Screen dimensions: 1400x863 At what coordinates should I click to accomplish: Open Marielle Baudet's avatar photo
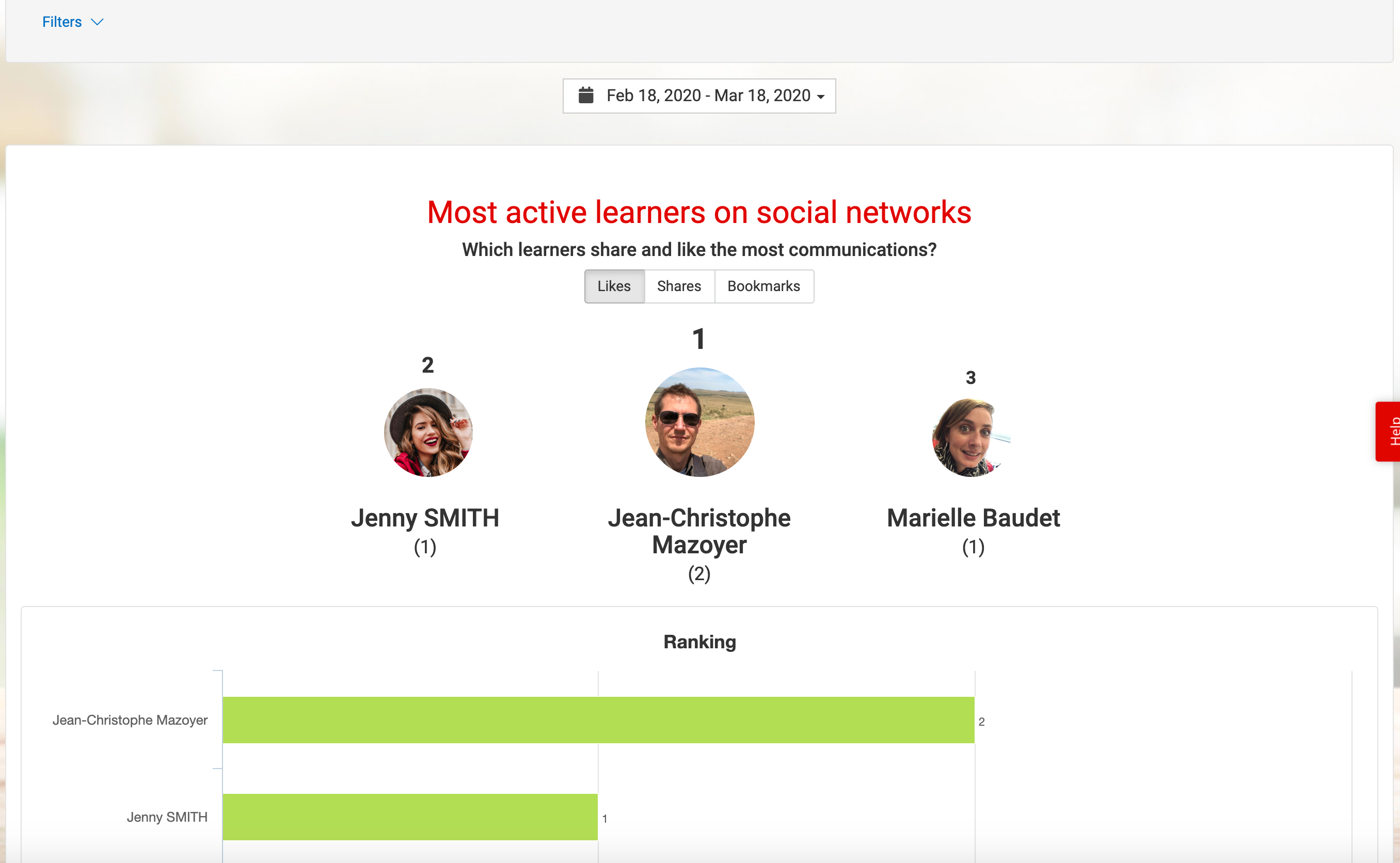point(972,437)
